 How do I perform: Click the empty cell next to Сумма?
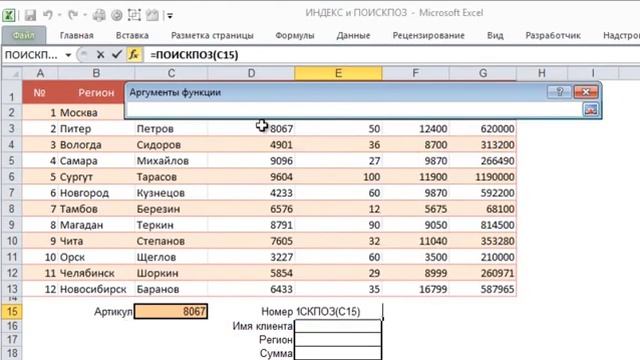[338, 353]
